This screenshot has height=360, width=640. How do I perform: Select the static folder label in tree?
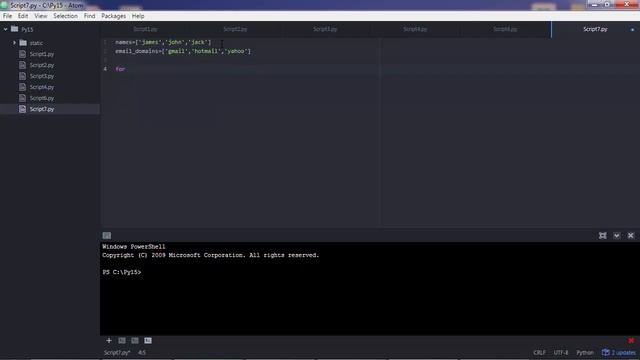[x=36, y=43]
